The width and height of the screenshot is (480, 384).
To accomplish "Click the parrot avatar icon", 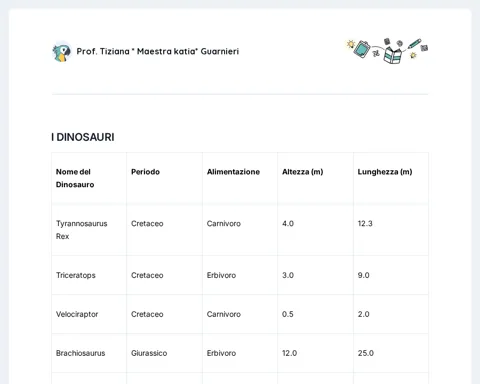I will (62, 52).
